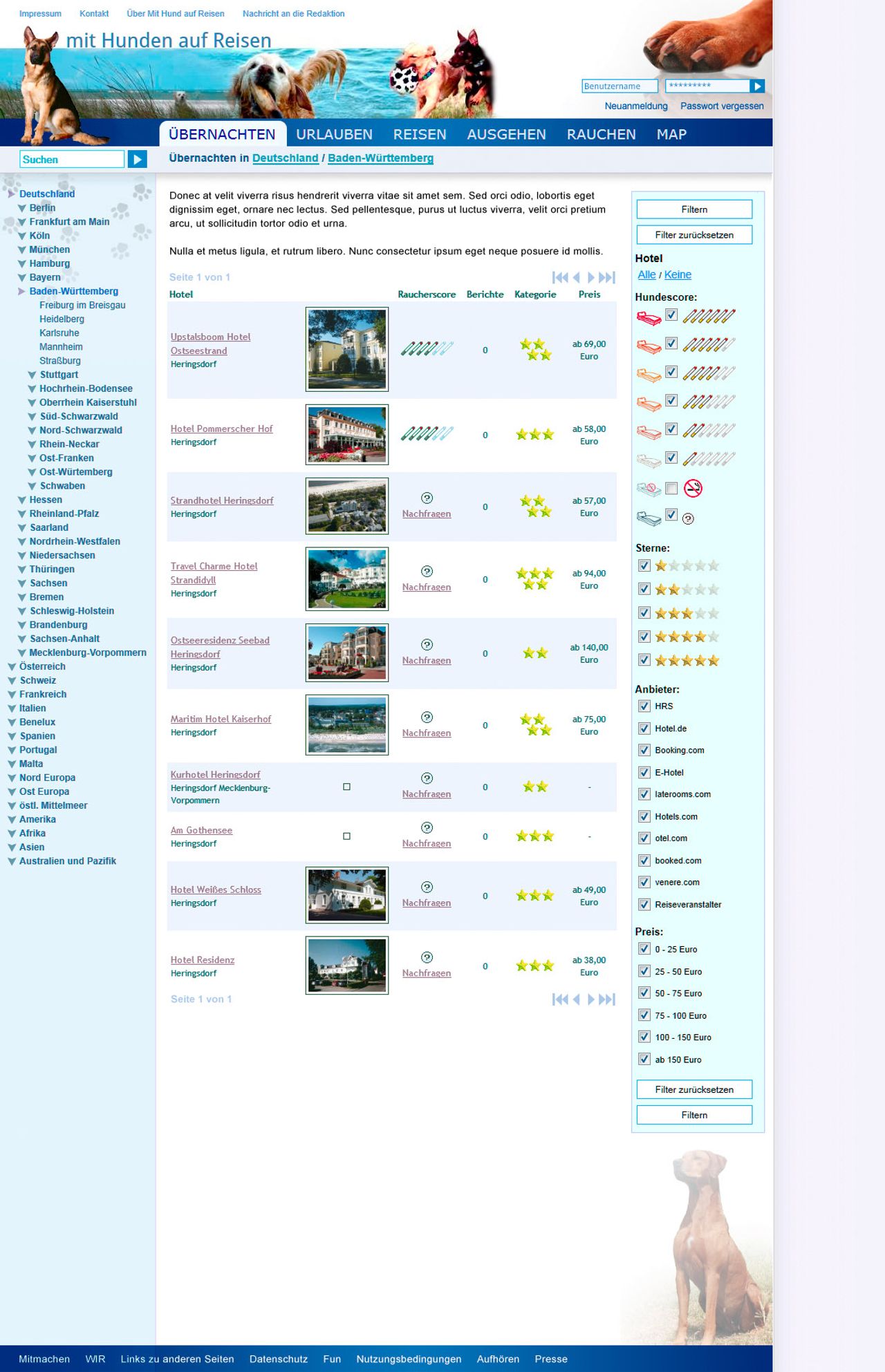Switch to the URLAUBEN tab
This screenshot has height=1372, width=885.
click(x=334, y=134)
